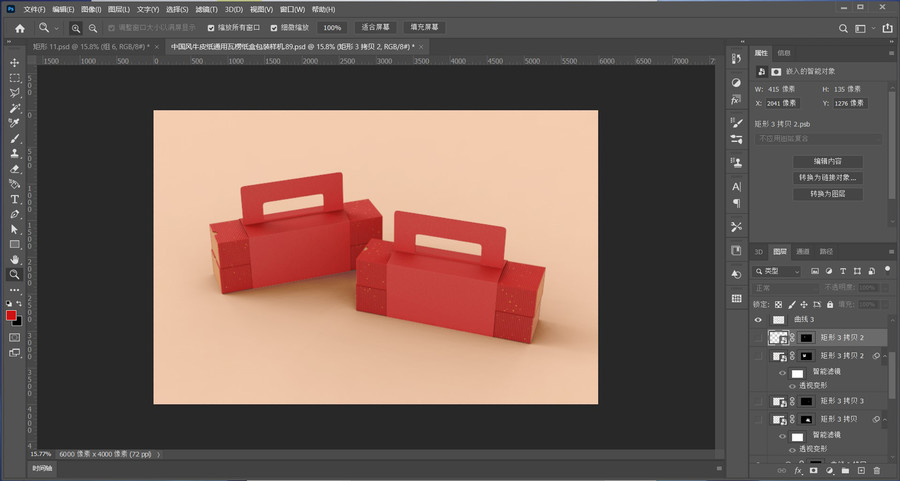
Task: Add layer mask from Layers footer
Action: [x=813, y=471]
